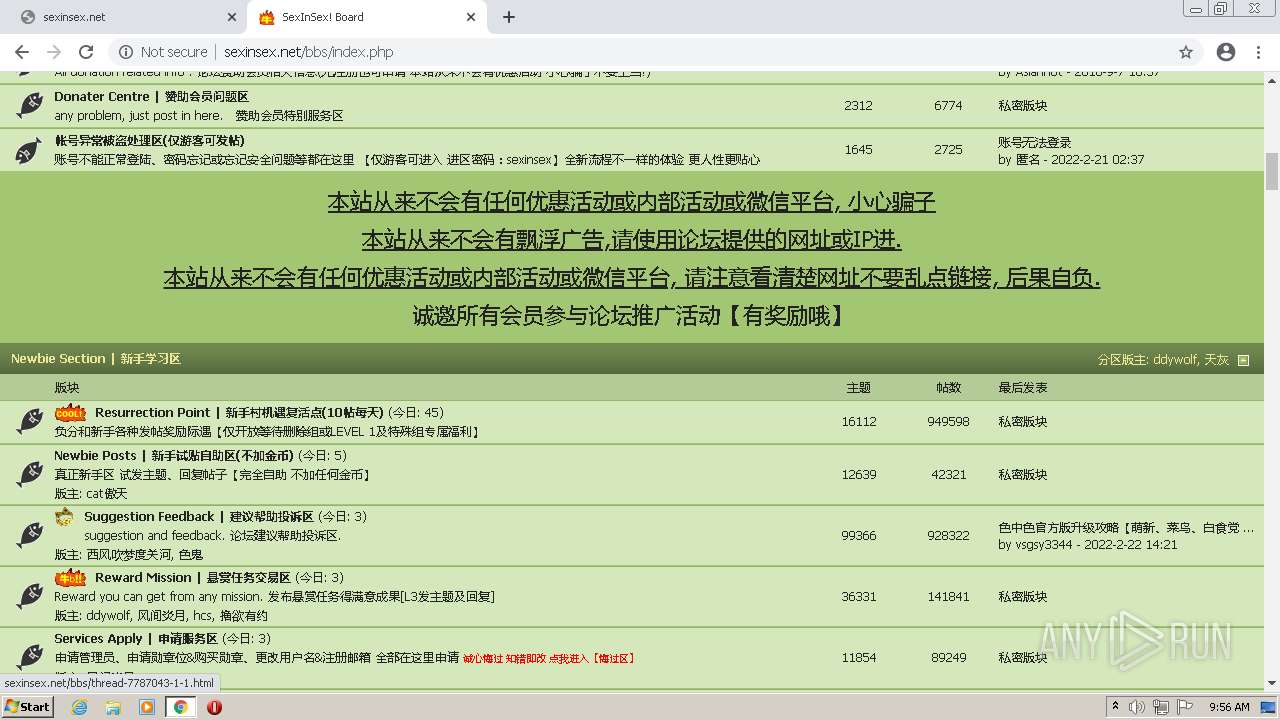This screenshot has width=1280, height=720.
Task: Click the forum icon beside Services Apply
Action: (30, 657)
